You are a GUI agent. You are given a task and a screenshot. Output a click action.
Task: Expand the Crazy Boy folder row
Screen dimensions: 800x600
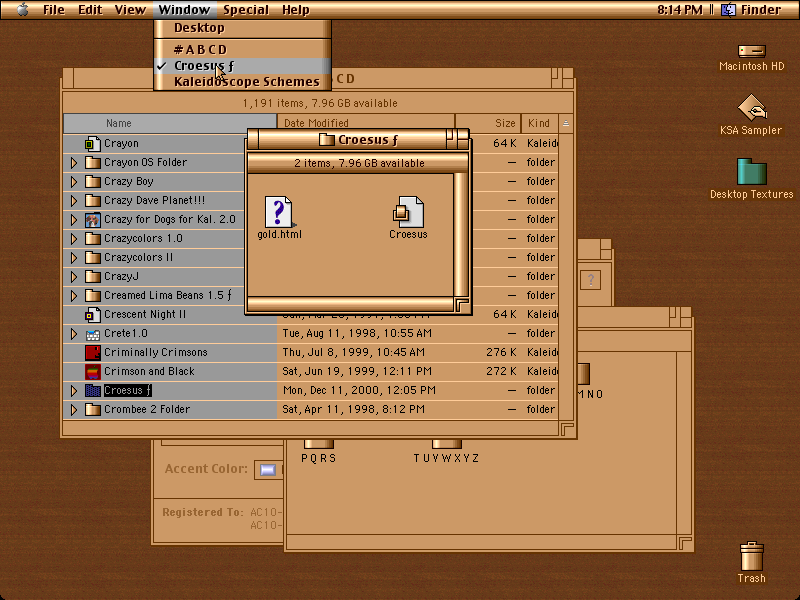pyautogui.click(x=74, y=182)
